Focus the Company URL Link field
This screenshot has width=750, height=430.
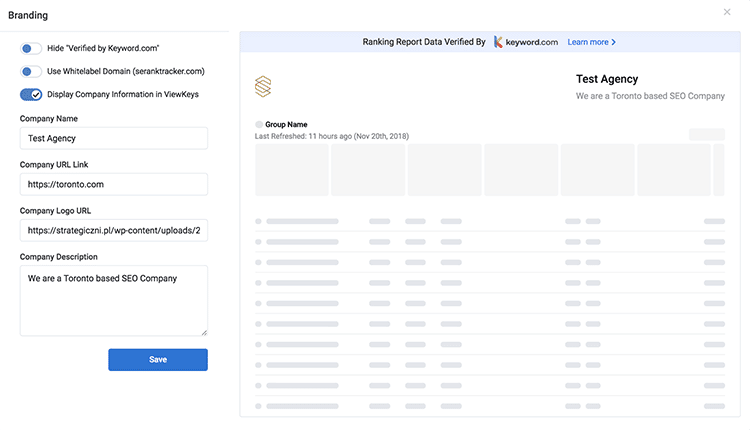click(x=113, y=185)
